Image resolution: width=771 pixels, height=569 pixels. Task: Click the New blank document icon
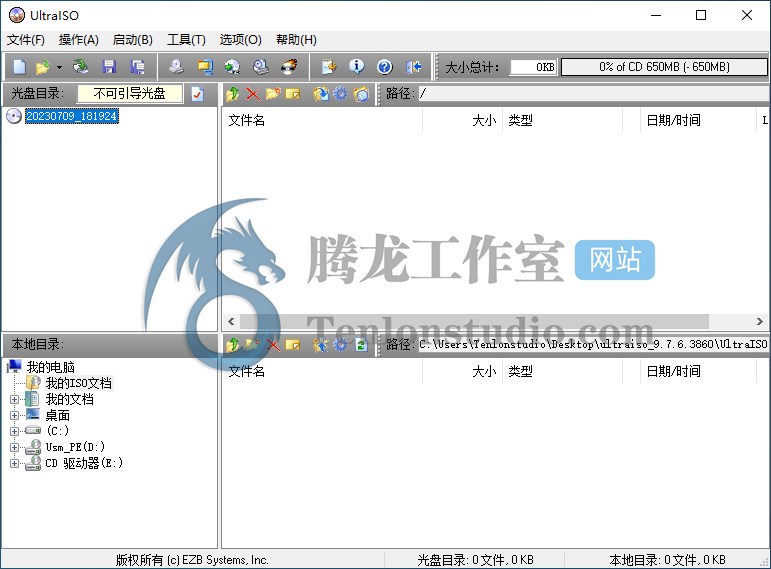[19, 66]
